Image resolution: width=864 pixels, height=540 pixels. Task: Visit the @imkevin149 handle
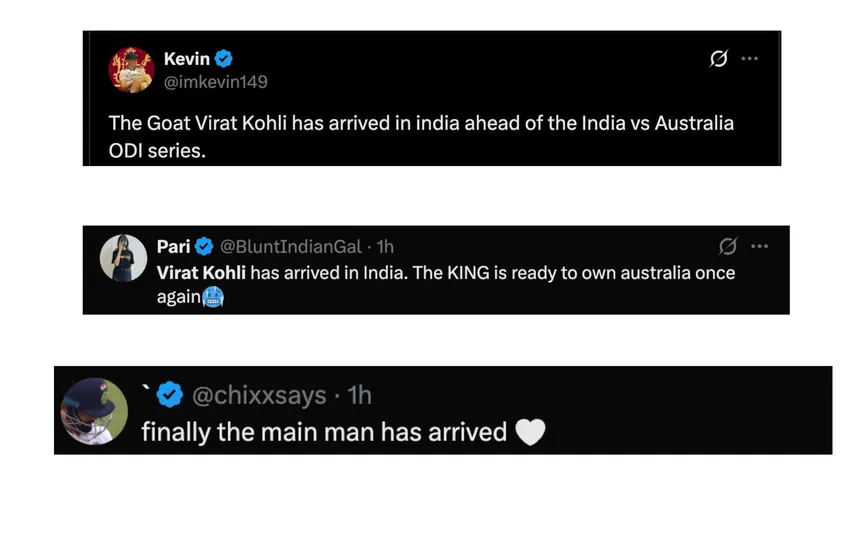(215, 82)
